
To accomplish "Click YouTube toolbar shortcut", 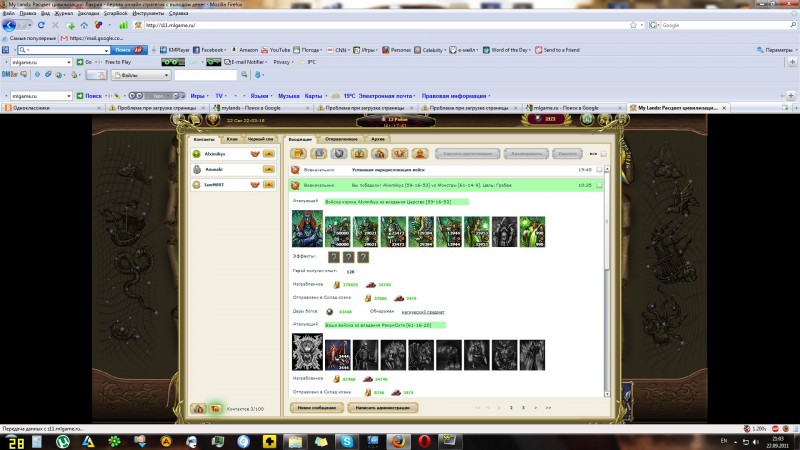I will pyautogui.click(x=276, y=50).
